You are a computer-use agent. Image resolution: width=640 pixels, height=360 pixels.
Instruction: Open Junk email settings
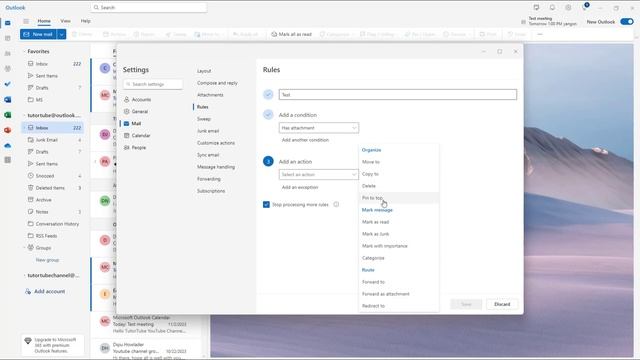pos(208,131)
